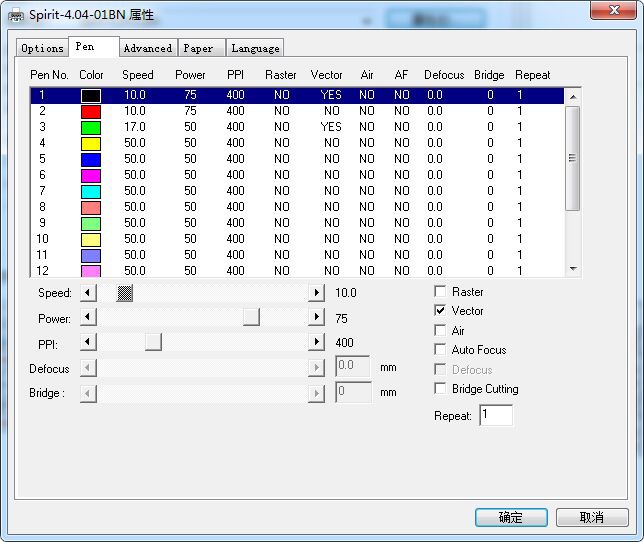Select the cyan color swatch of pen 7

point(91,192)
